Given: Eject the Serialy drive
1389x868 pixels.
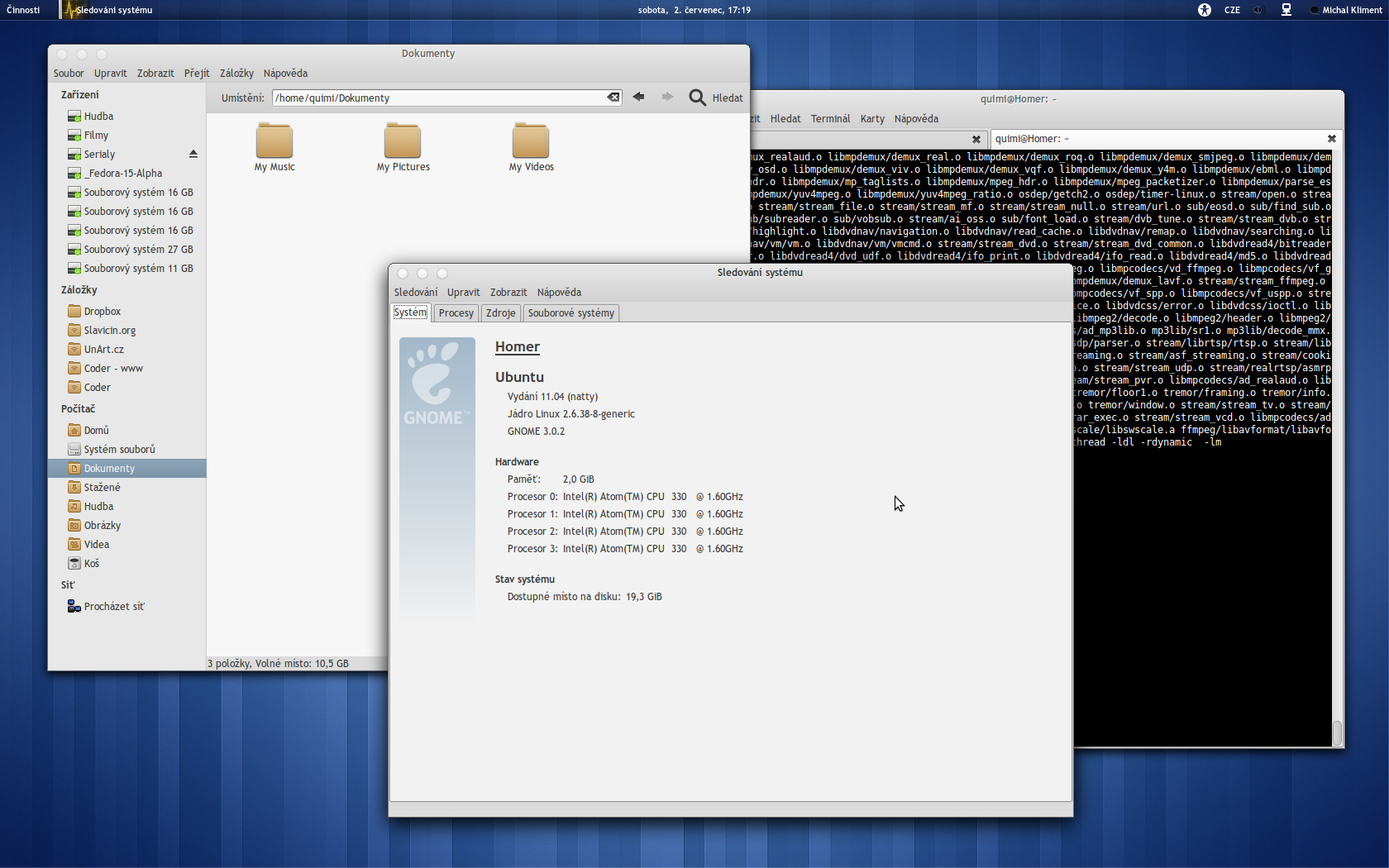Looking at the screenshot, I should coord(193,154).
